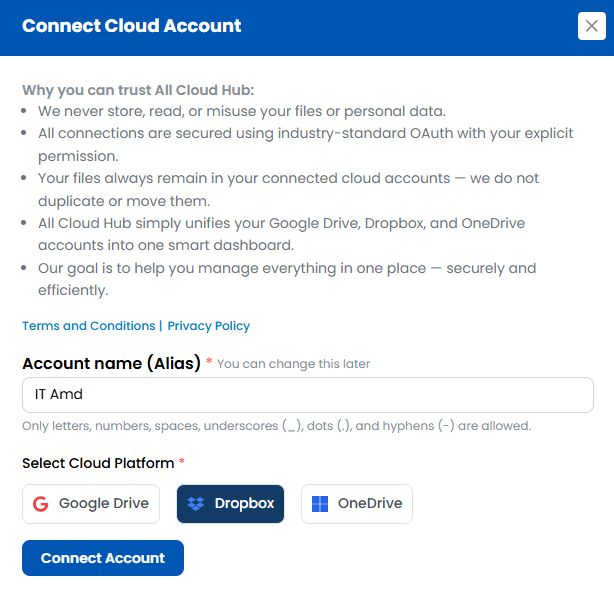Click the OneDrive windows logo icon
Screen dimensions: 614x590
(x=320, y=504)
